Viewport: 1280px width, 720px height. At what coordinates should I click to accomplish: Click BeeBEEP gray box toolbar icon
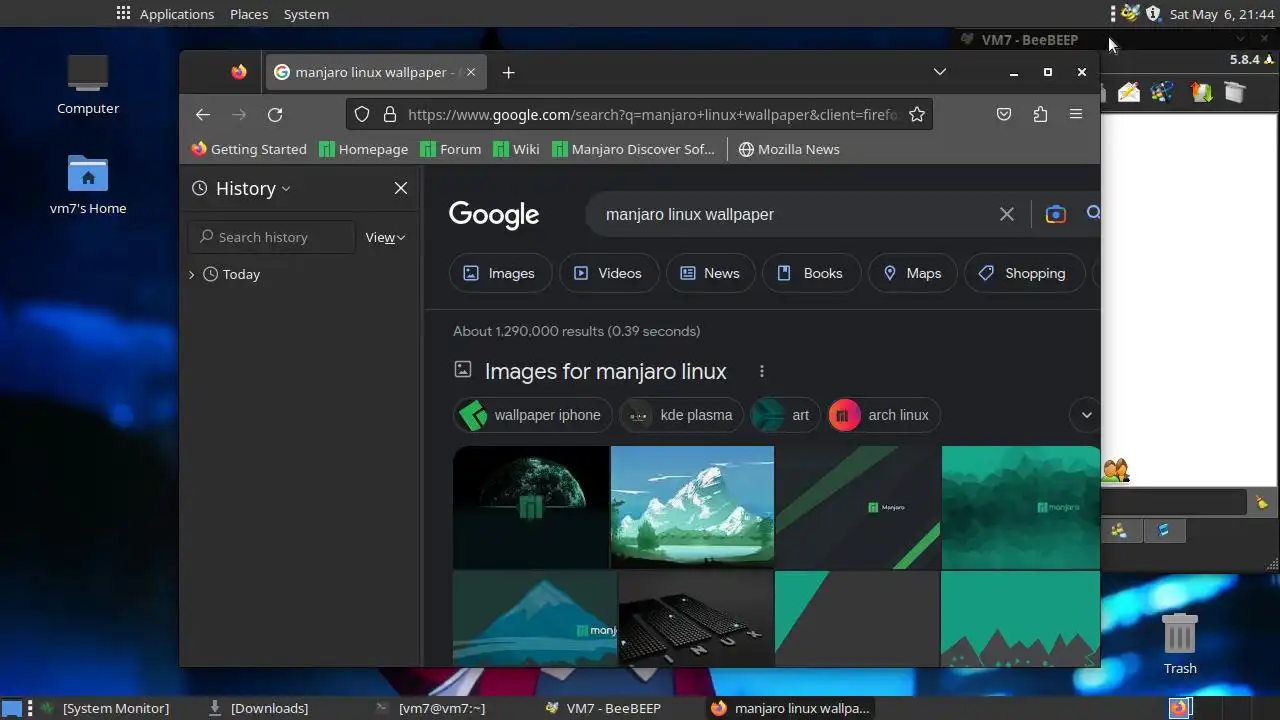(x=1235, y=93)
